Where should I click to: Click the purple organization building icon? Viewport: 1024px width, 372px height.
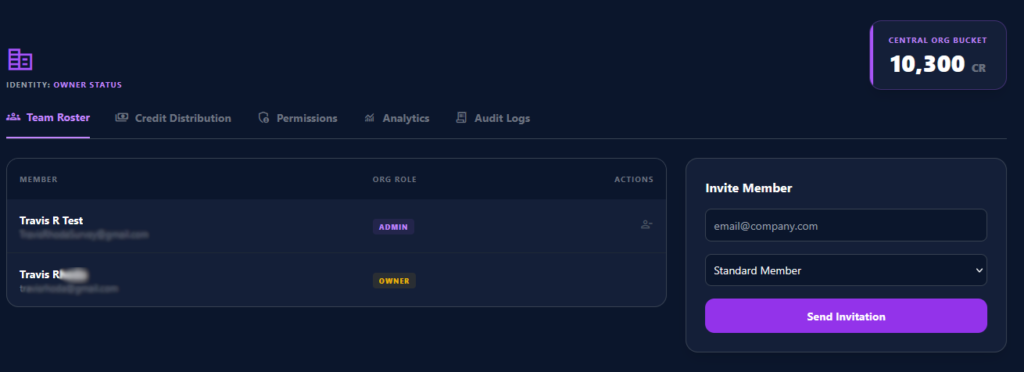coord(20,60)
